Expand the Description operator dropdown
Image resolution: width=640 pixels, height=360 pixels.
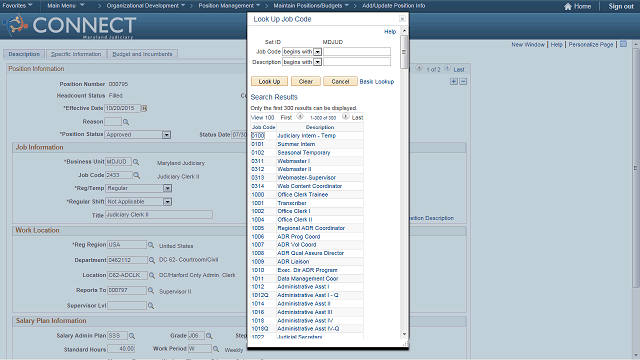tap(317, 62)
